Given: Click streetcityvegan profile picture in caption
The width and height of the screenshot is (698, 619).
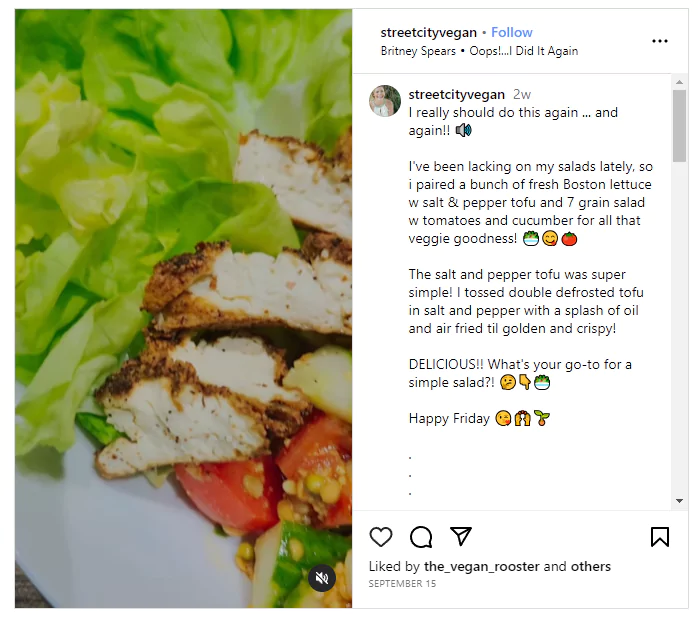Looking at the screenshot, I should point(385,101).
